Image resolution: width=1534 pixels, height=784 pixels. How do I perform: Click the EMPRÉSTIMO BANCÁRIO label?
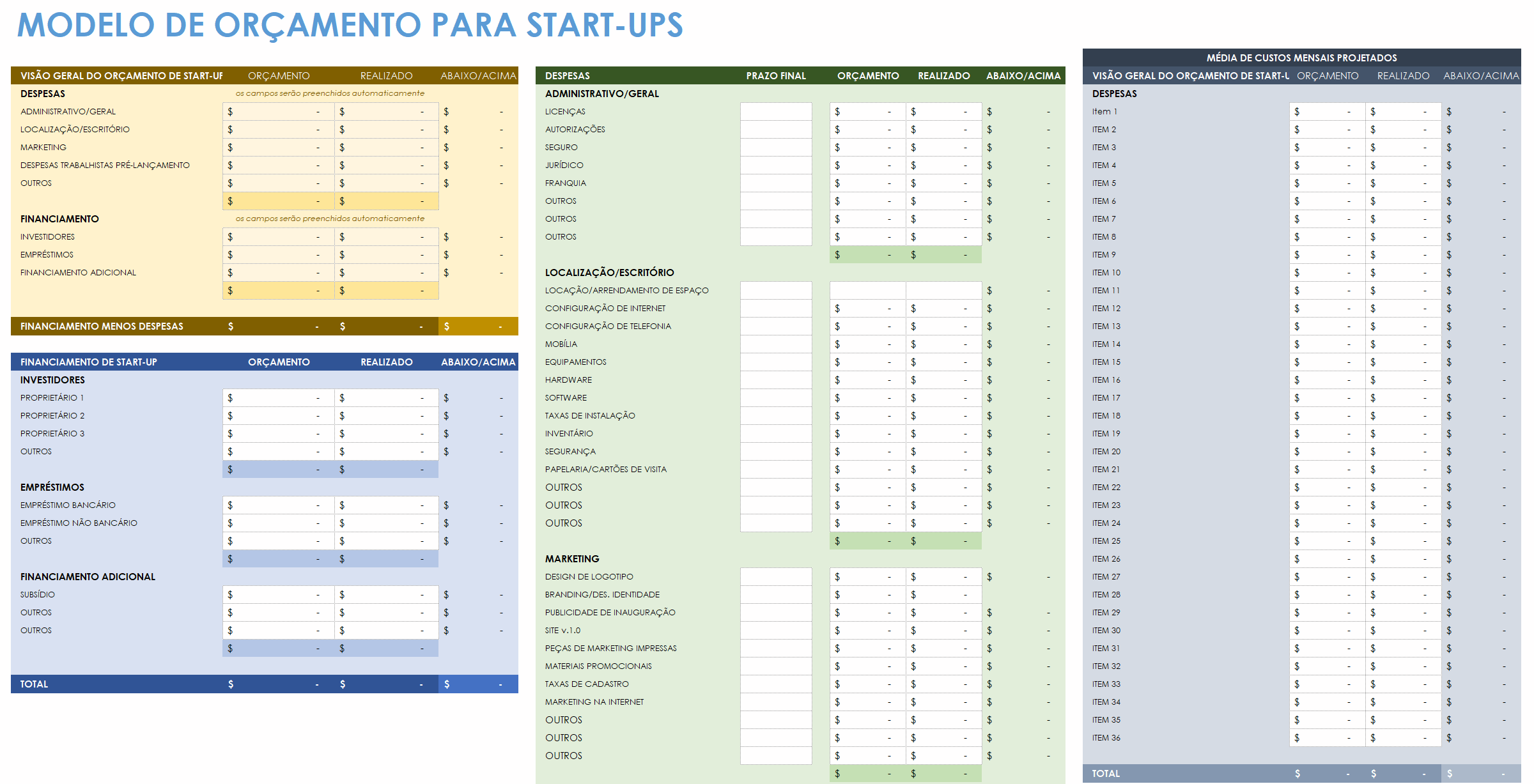point(68,505)
